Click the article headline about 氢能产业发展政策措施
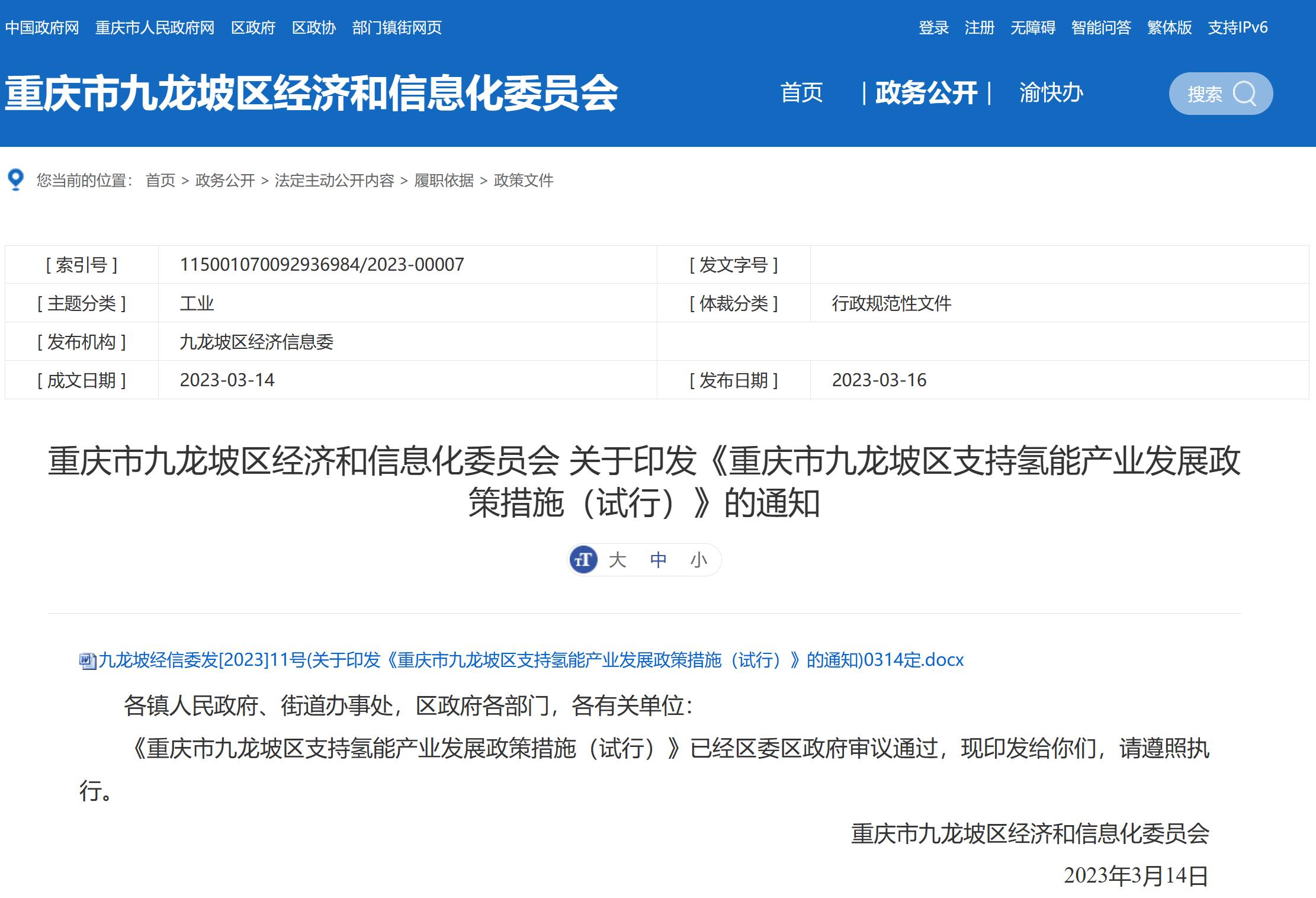This screenshot has width=1316, height=898. click(x=644, y=482)
